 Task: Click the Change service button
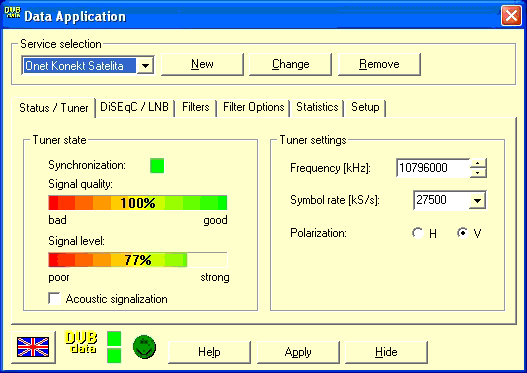coord(290,64)
